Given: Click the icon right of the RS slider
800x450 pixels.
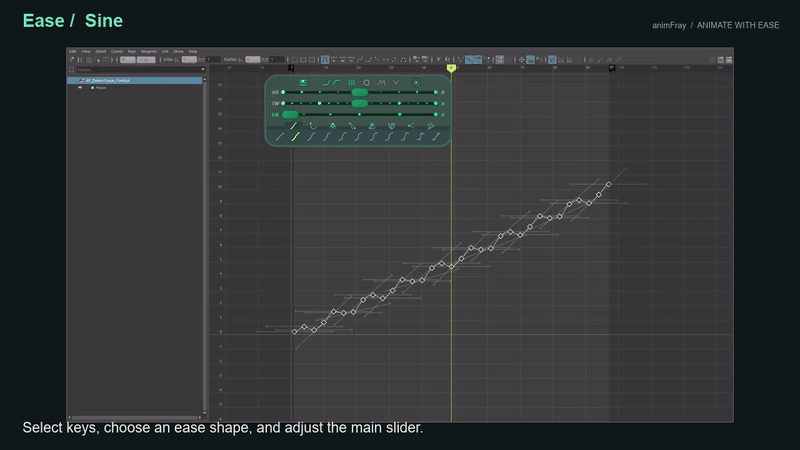Looking at the screenshot, I should 443,92.
